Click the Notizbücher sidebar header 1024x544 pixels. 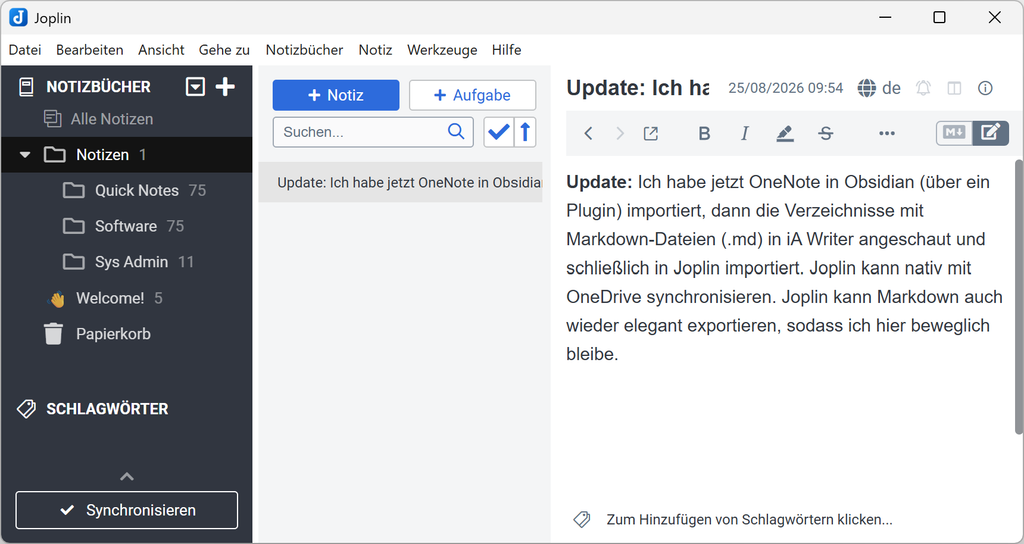pyautogui.click(x=98, y=87)
